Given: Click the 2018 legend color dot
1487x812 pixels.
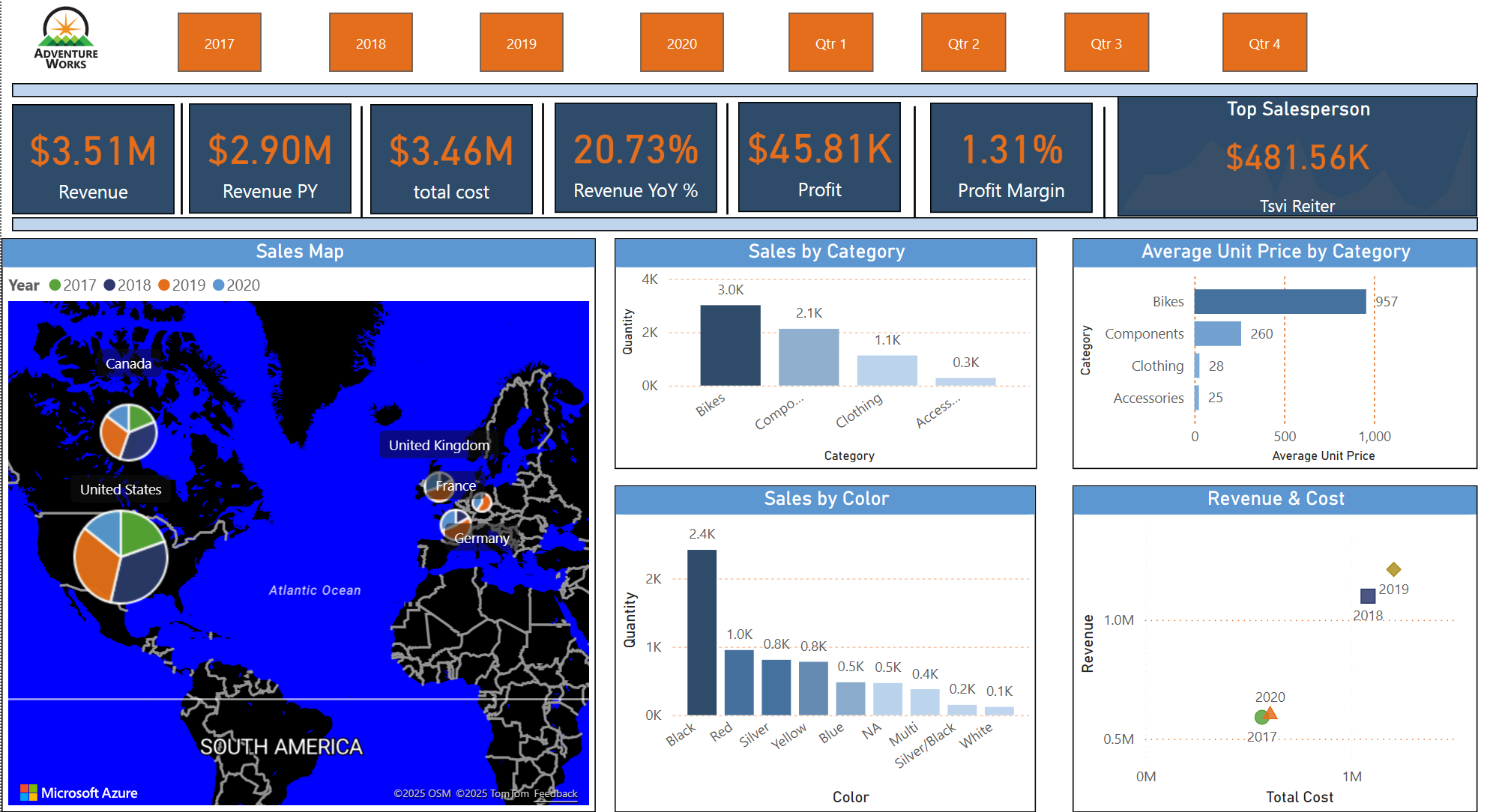Looking at the screenshot, I should click(109, 285).
